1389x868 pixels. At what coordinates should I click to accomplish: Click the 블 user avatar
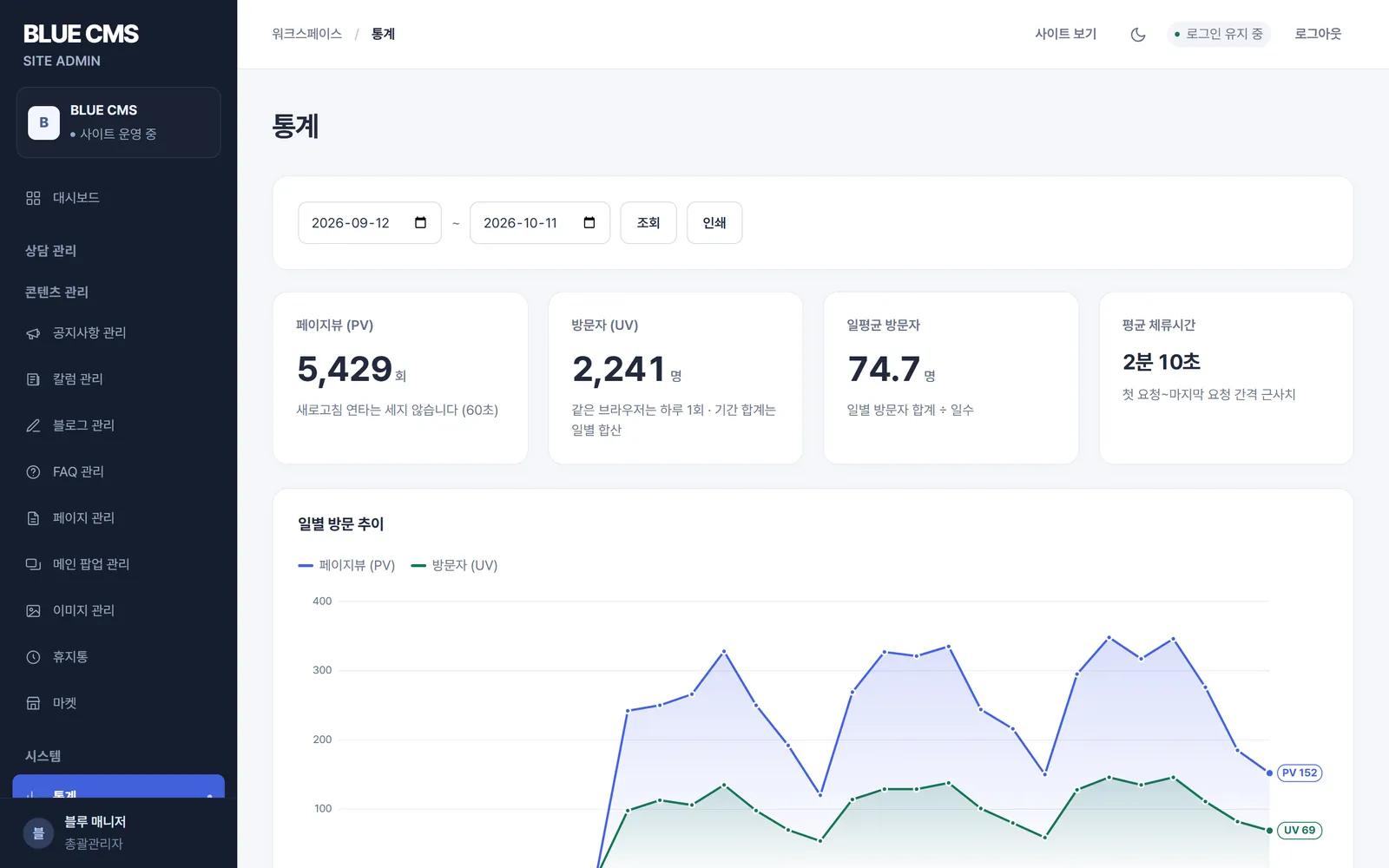click(38, 833)
